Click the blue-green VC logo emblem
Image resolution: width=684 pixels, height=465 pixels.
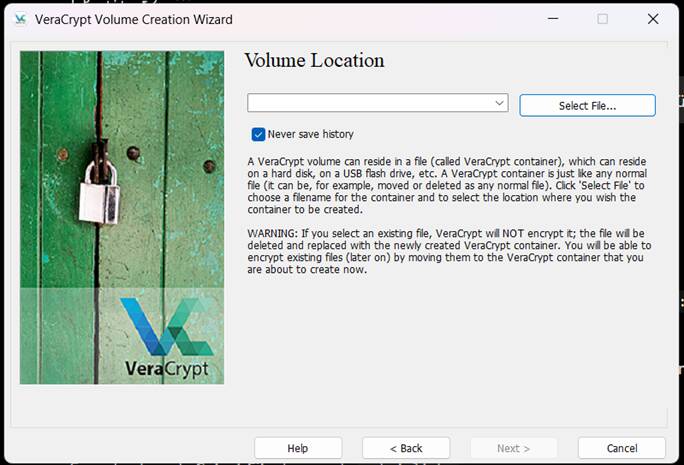167,326
